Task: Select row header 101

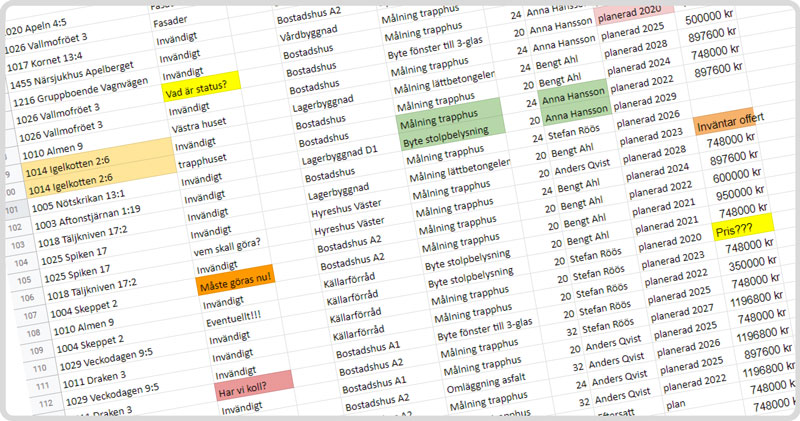Action: pos(12,210)
